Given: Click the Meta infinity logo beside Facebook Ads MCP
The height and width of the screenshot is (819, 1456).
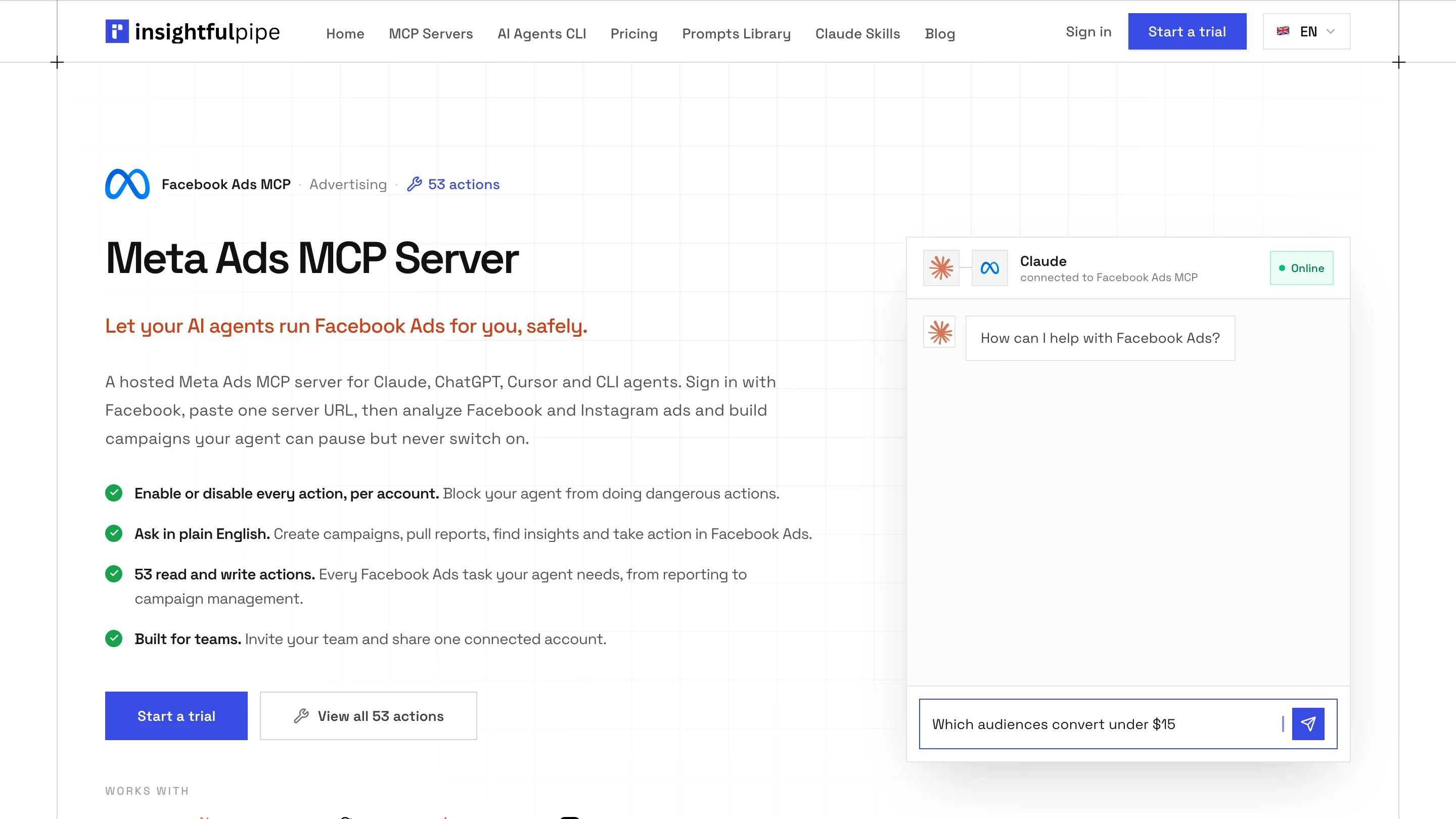Looking at the screenshot, I should click(x=127, y=184).
